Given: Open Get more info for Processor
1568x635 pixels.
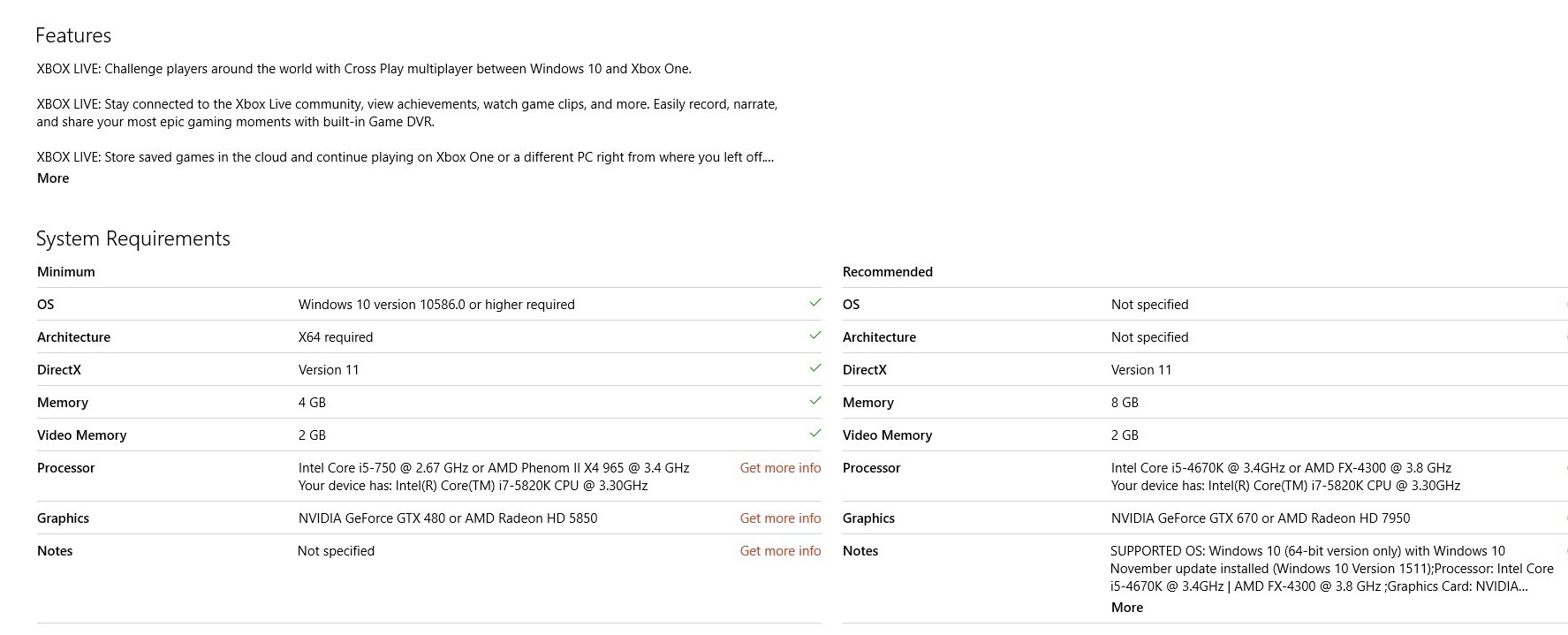Looking at the screenshot, I should pyautogui.click(x=780, y=468).
